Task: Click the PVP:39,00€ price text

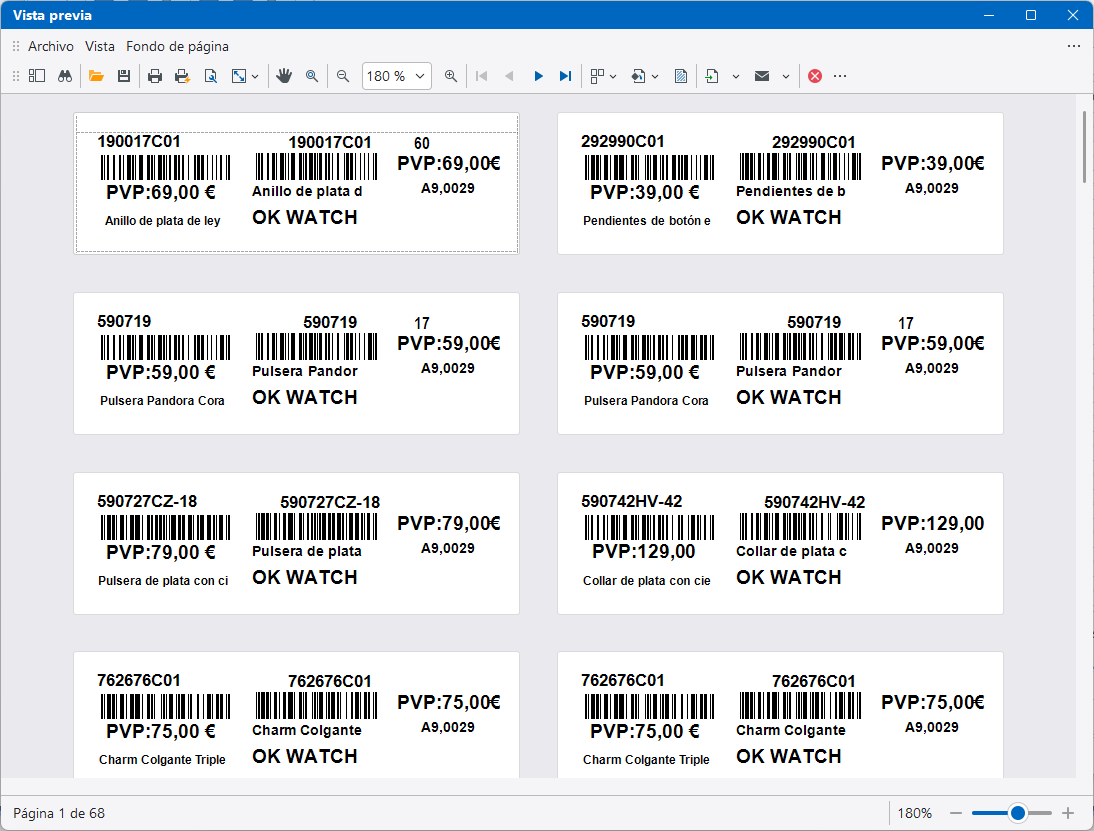Action: click(x=933, y=163)
